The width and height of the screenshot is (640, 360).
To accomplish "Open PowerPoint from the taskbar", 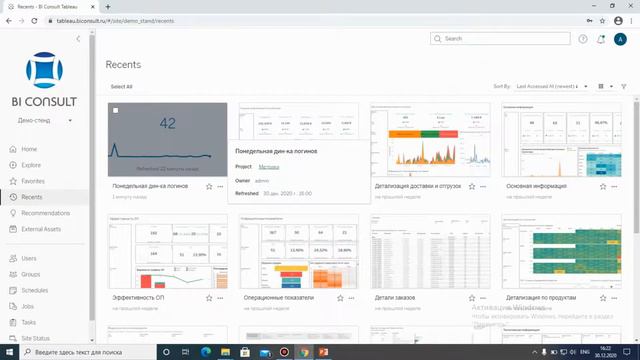I will pyautogui.click(x=323, y=352).
